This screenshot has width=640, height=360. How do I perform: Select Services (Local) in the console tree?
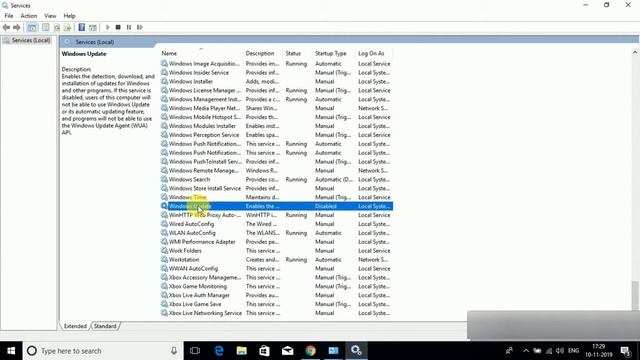pos(31,40)
